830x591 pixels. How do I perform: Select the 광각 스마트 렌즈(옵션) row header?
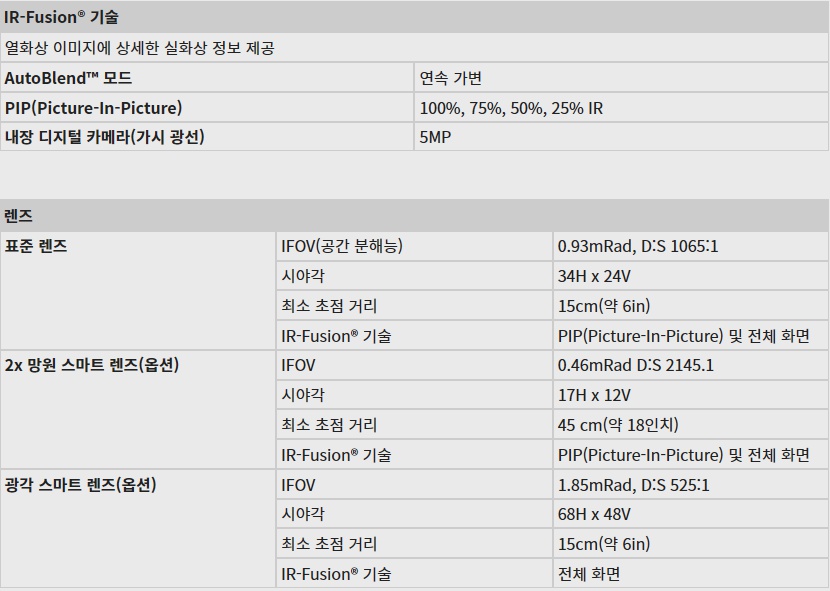tap(80, 485)
